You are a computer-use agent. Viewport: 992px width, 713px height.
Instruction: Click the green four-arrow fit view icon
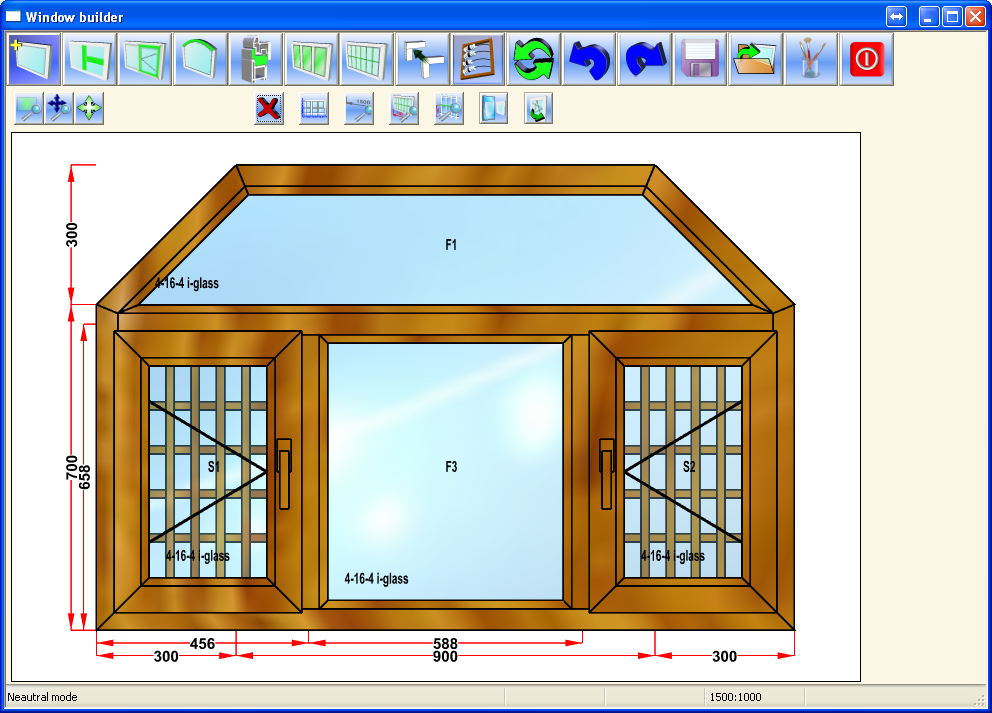[89, 109]
